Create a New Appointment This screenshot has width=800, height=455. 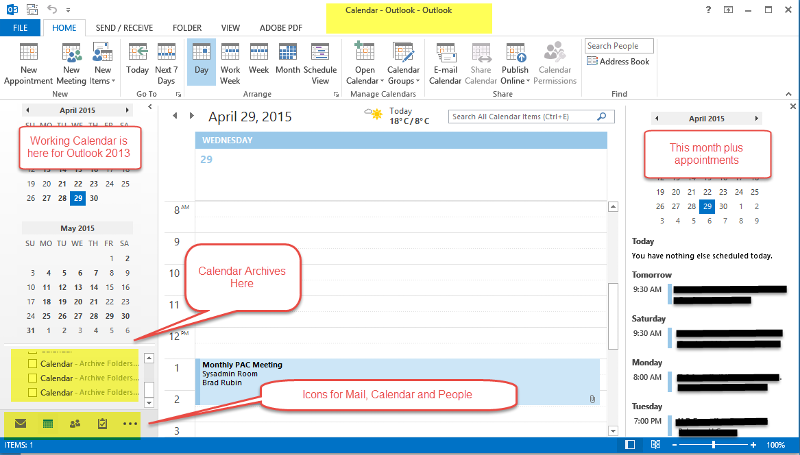29,64
